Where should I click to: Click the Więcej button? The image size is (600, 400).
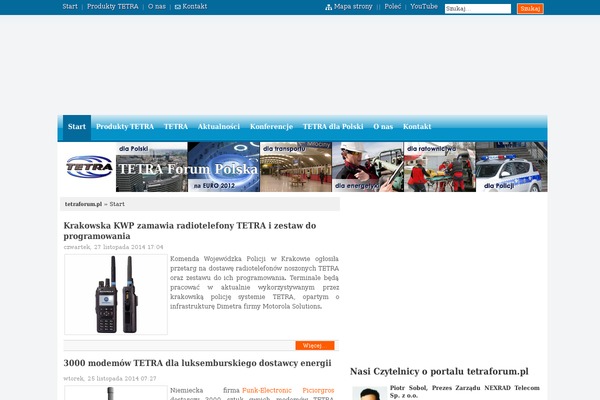tap(315, 346)
